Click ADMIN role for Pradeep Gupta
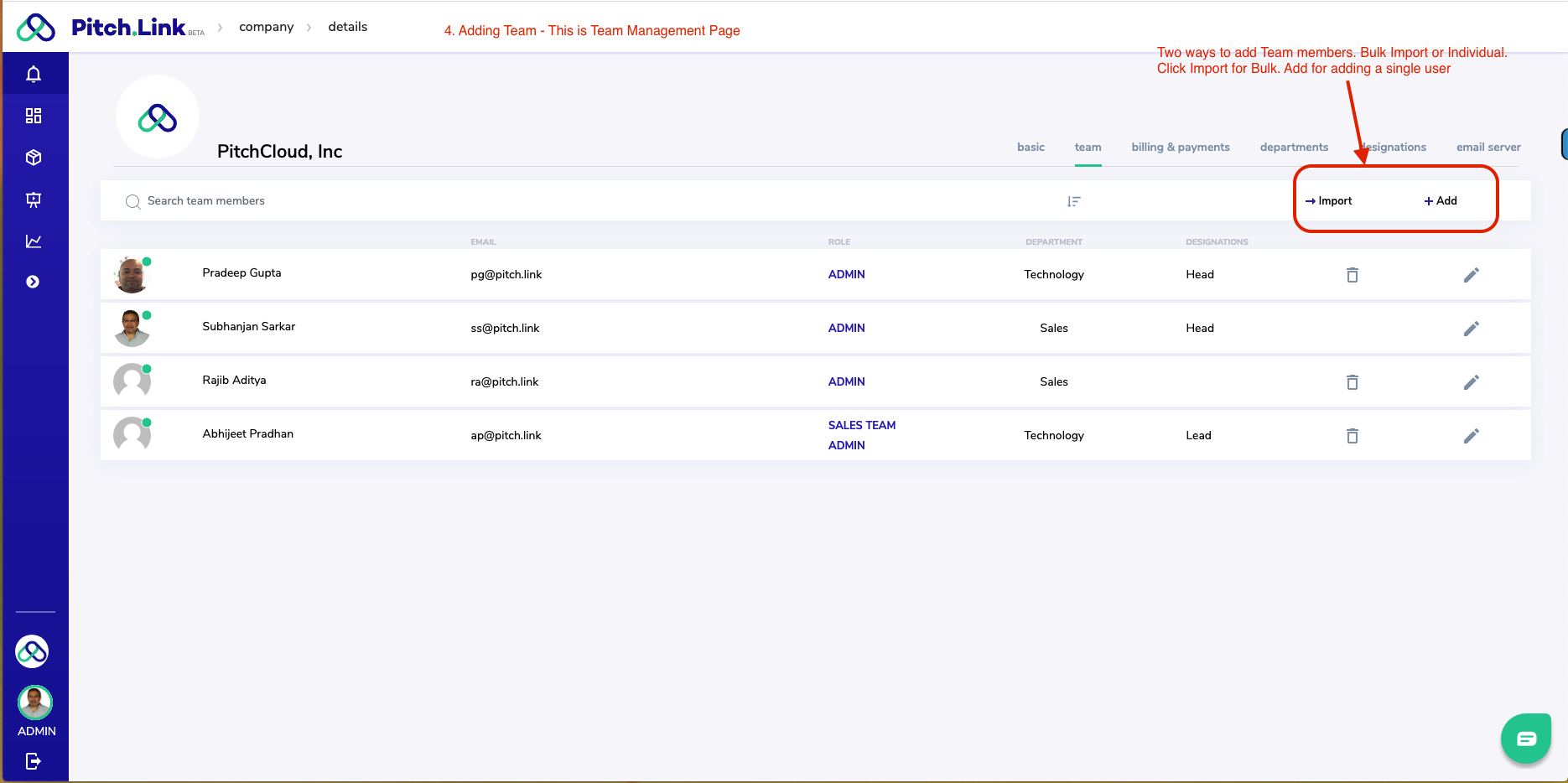 (846, 275)
